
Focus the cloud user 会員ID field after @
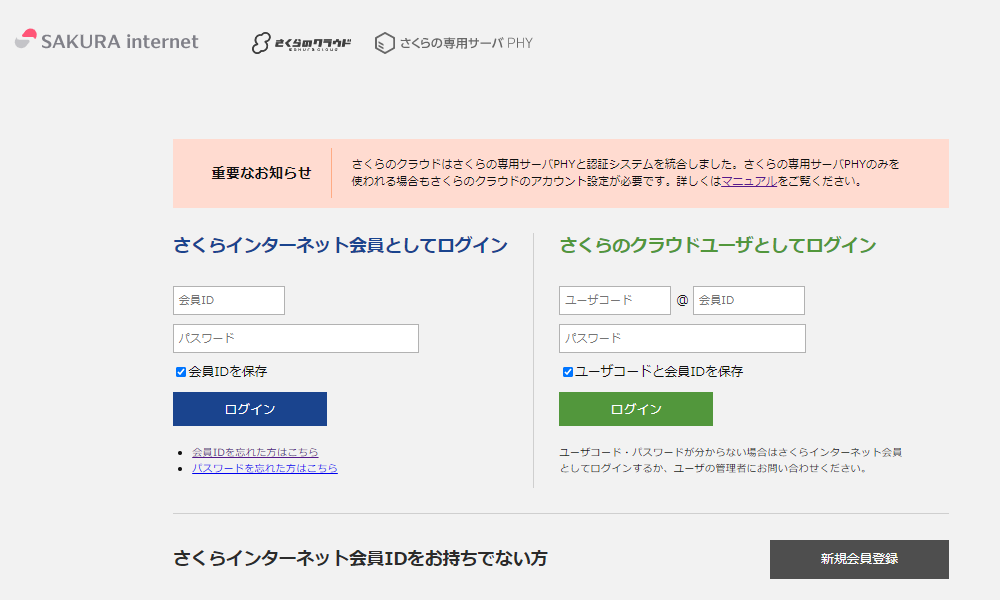coord(749,300)
